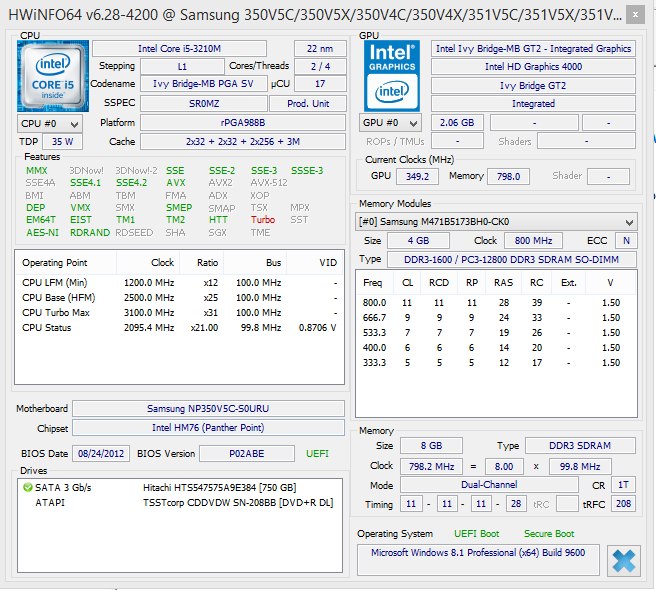Click the Intel Core i5-3210M name field

click(x=179, y=49)
